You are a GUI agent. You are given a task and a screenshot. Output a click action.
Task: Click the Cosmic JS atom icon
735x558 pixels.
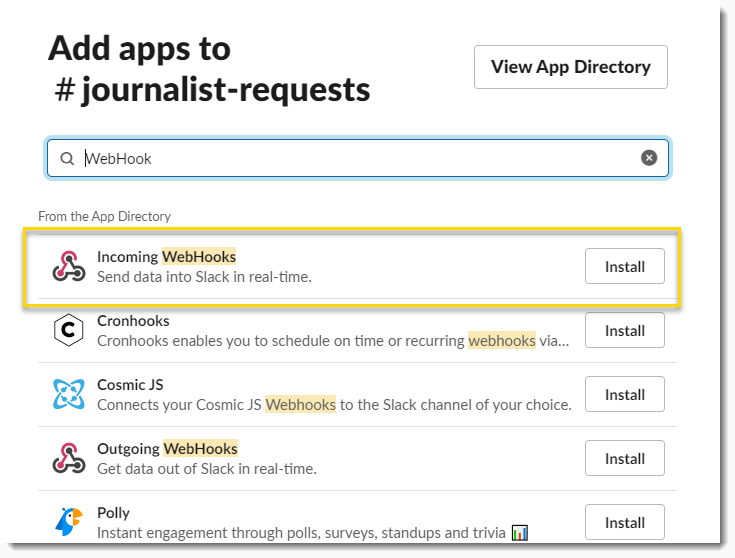coord(68,394)
